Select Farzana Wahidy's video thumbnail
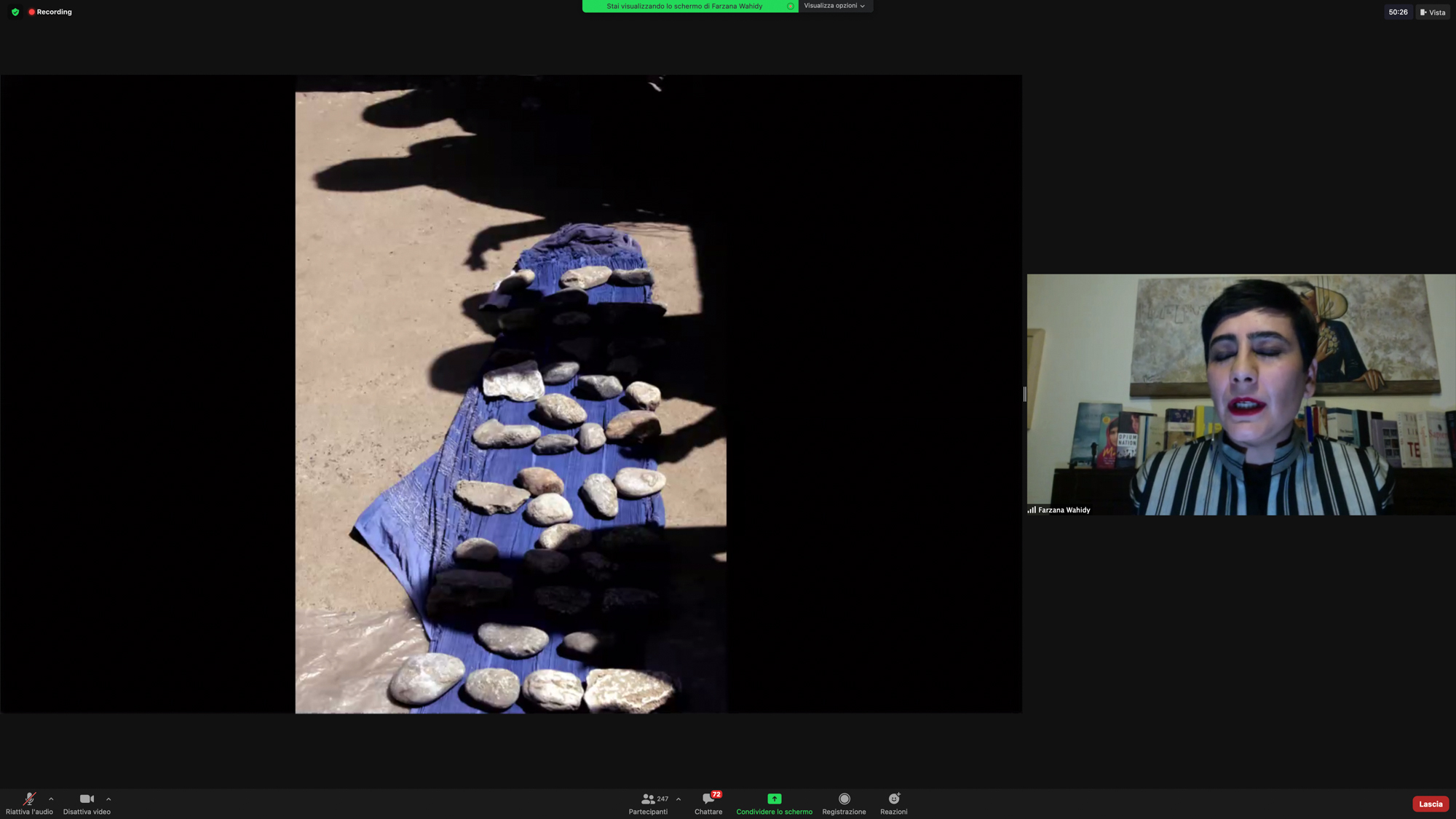 [1241, 394]
